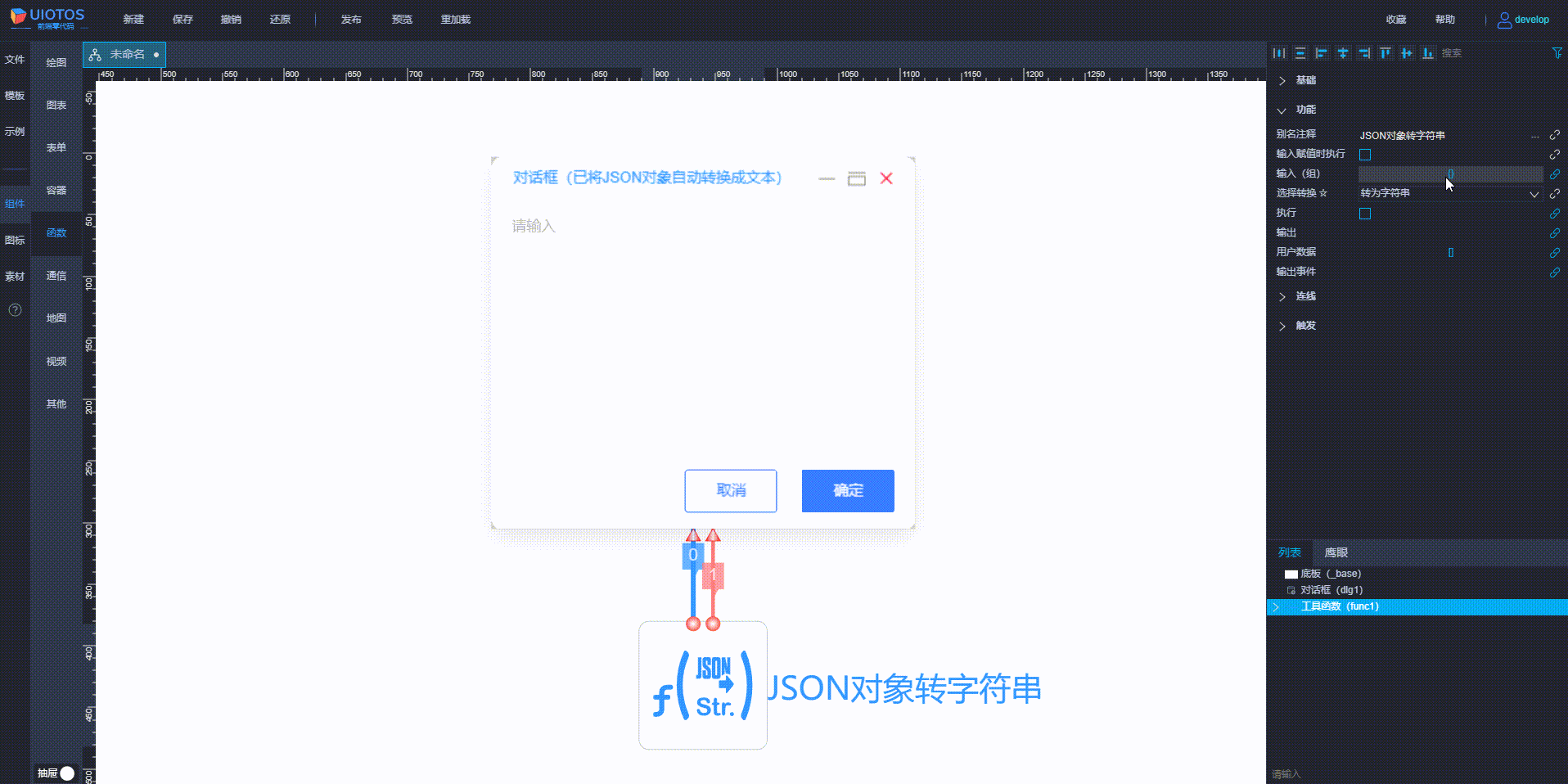1568x784 pixels.
Task: Enable the 执行 checkbox
Action: pos(1364,213)
